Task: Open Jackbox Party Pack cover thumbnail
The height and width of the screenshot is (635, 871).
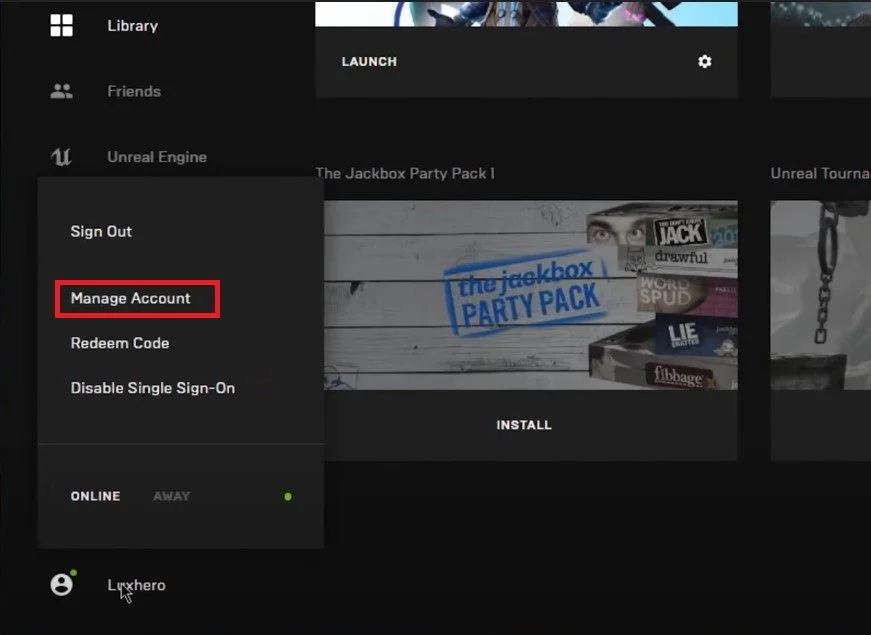Action: [x=531, y=295]
